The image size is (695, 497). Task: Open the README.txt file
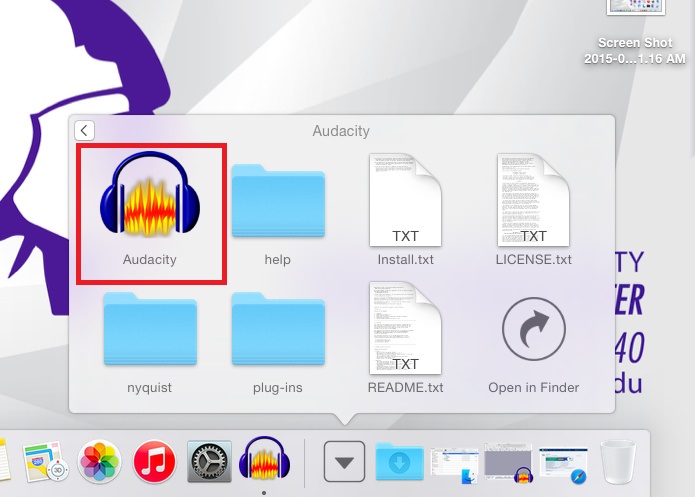405,332
